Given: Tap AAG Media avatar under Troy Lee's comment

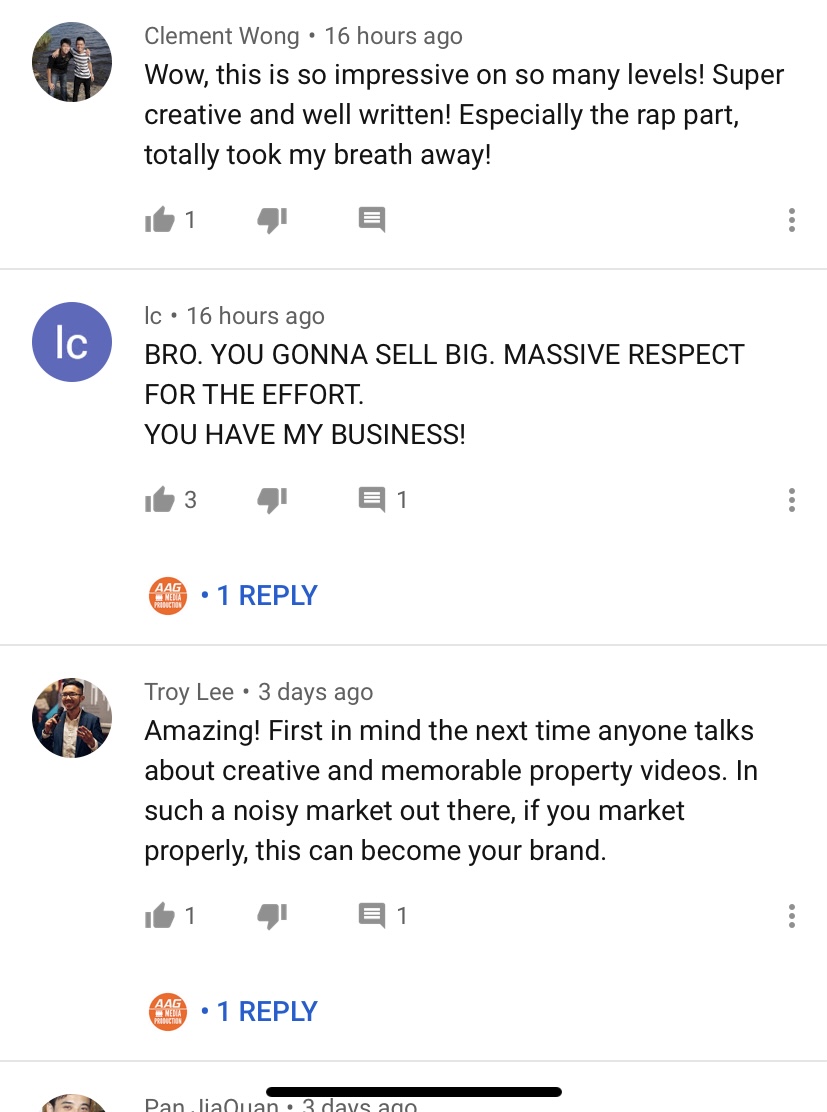Looking at the screenshot, I should [x=168, y=1011].
